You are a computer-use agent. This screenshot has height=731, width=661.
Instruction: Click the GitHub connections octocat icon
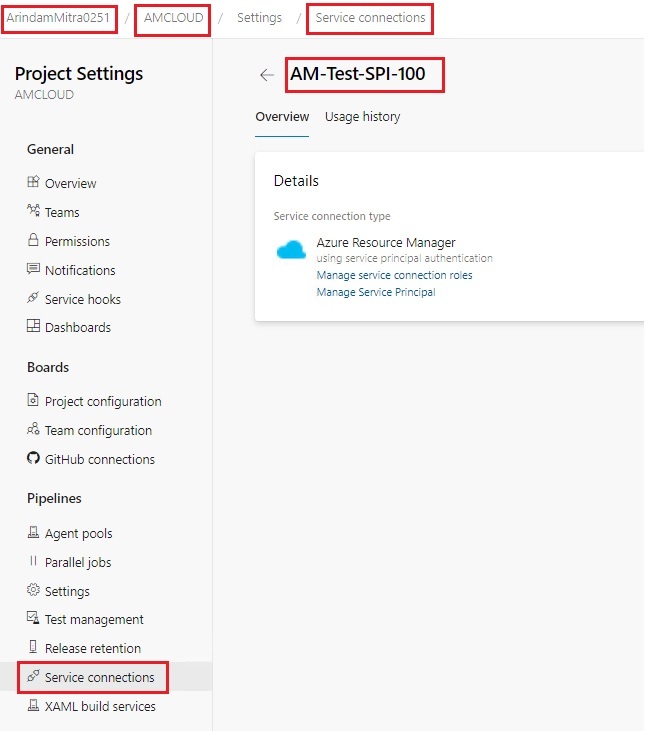(33, 458)
